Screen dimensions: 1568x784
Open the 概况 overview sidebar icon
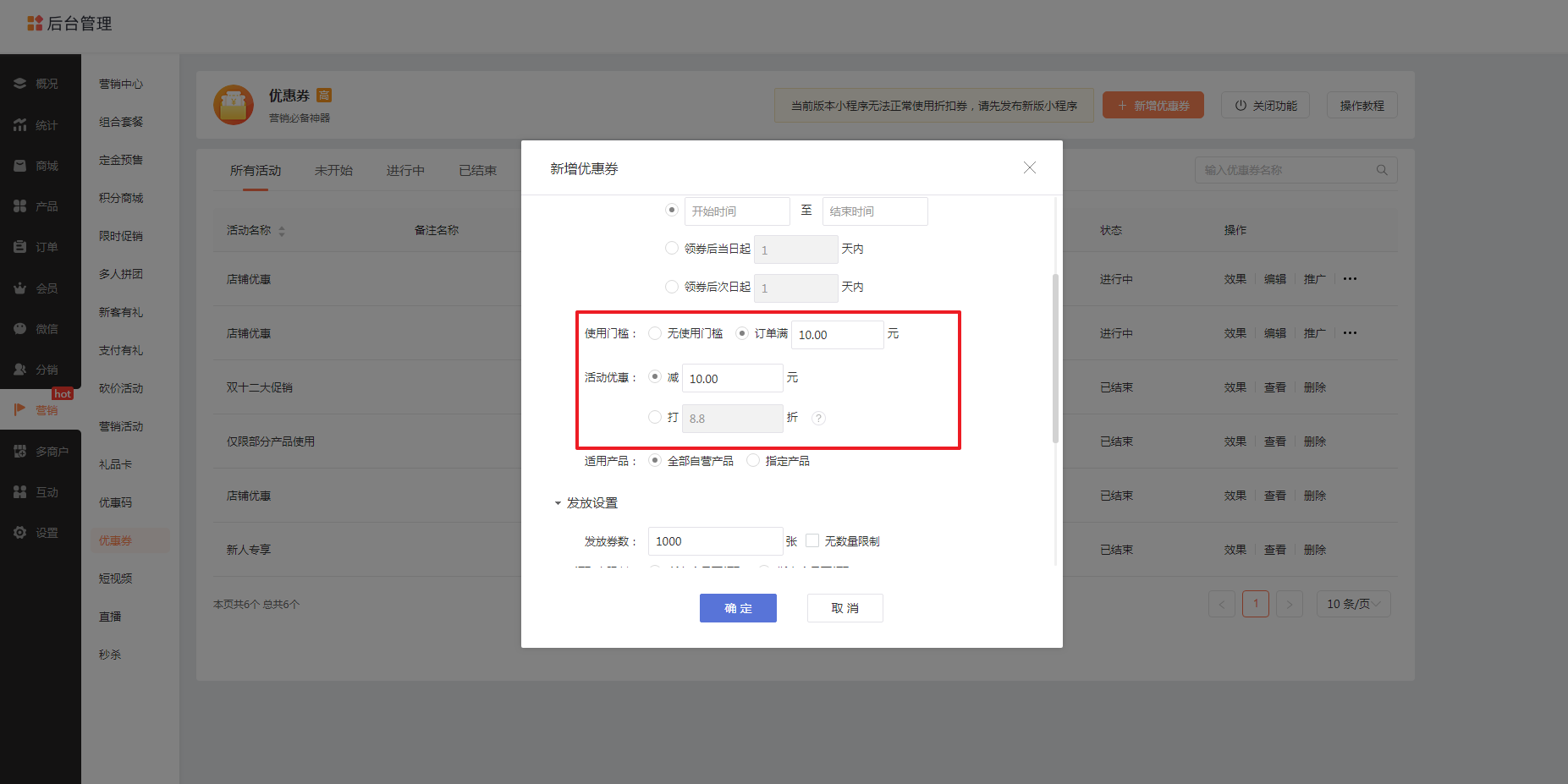[x=19, y=84]
